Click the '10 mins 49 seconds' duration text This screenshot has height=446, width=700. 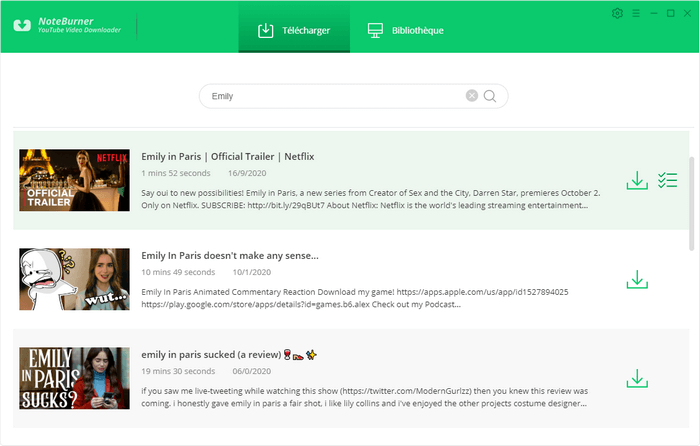pos(178,272)
